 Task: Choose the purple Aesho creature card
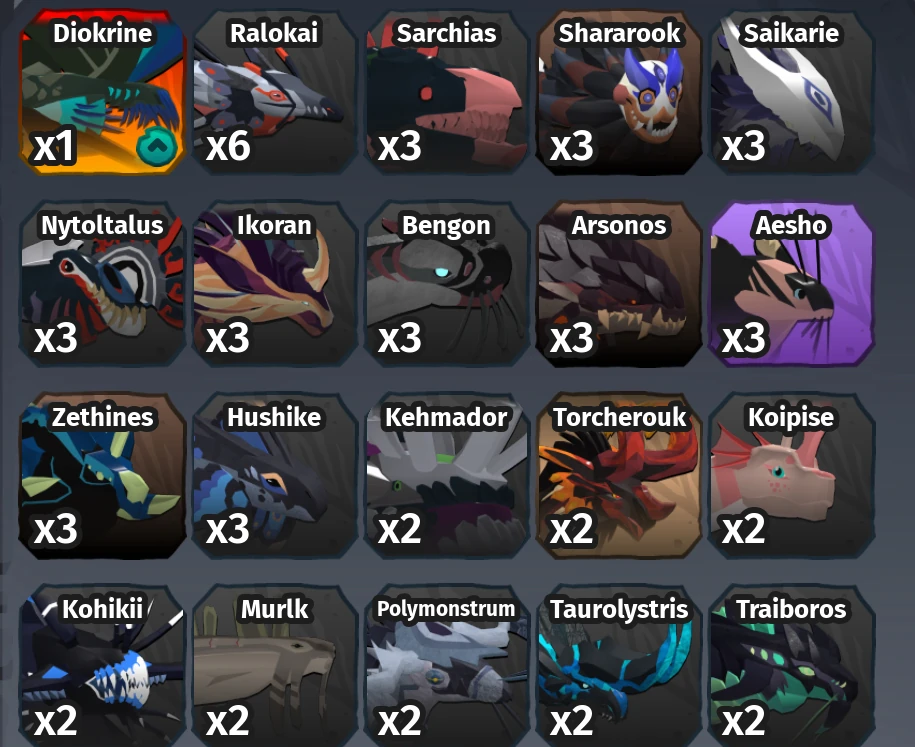click(x=791, y=284)
